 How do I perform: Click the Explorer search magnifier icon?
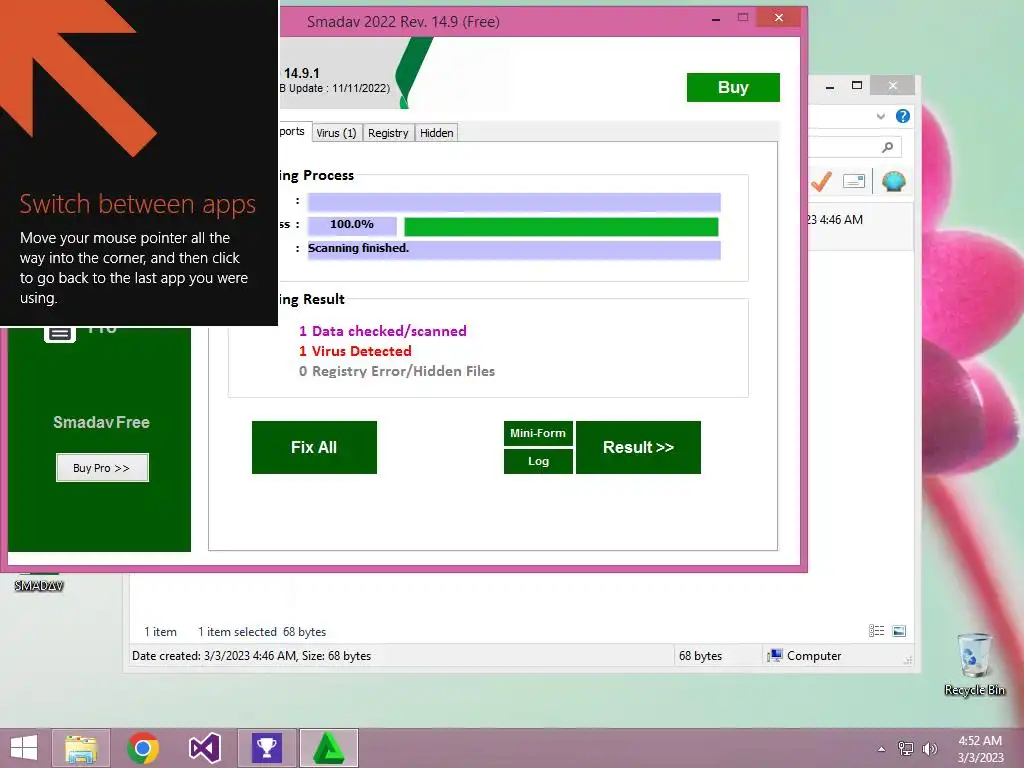point(887,147)
